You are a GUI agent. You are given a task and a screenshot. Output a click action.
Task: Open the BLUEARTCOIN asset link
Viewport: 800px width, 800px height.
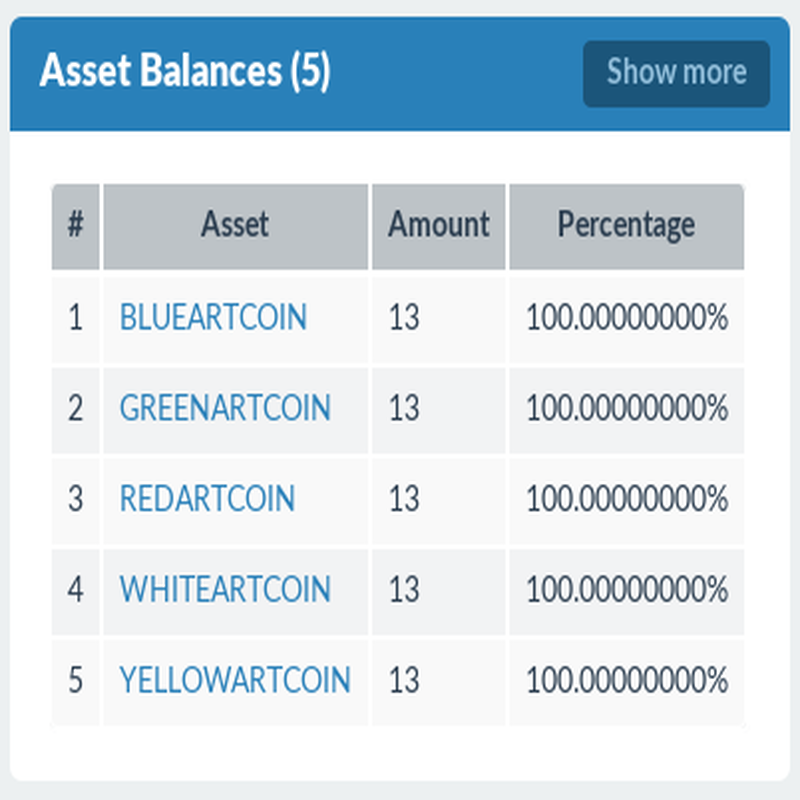click(x=213, y=317)
